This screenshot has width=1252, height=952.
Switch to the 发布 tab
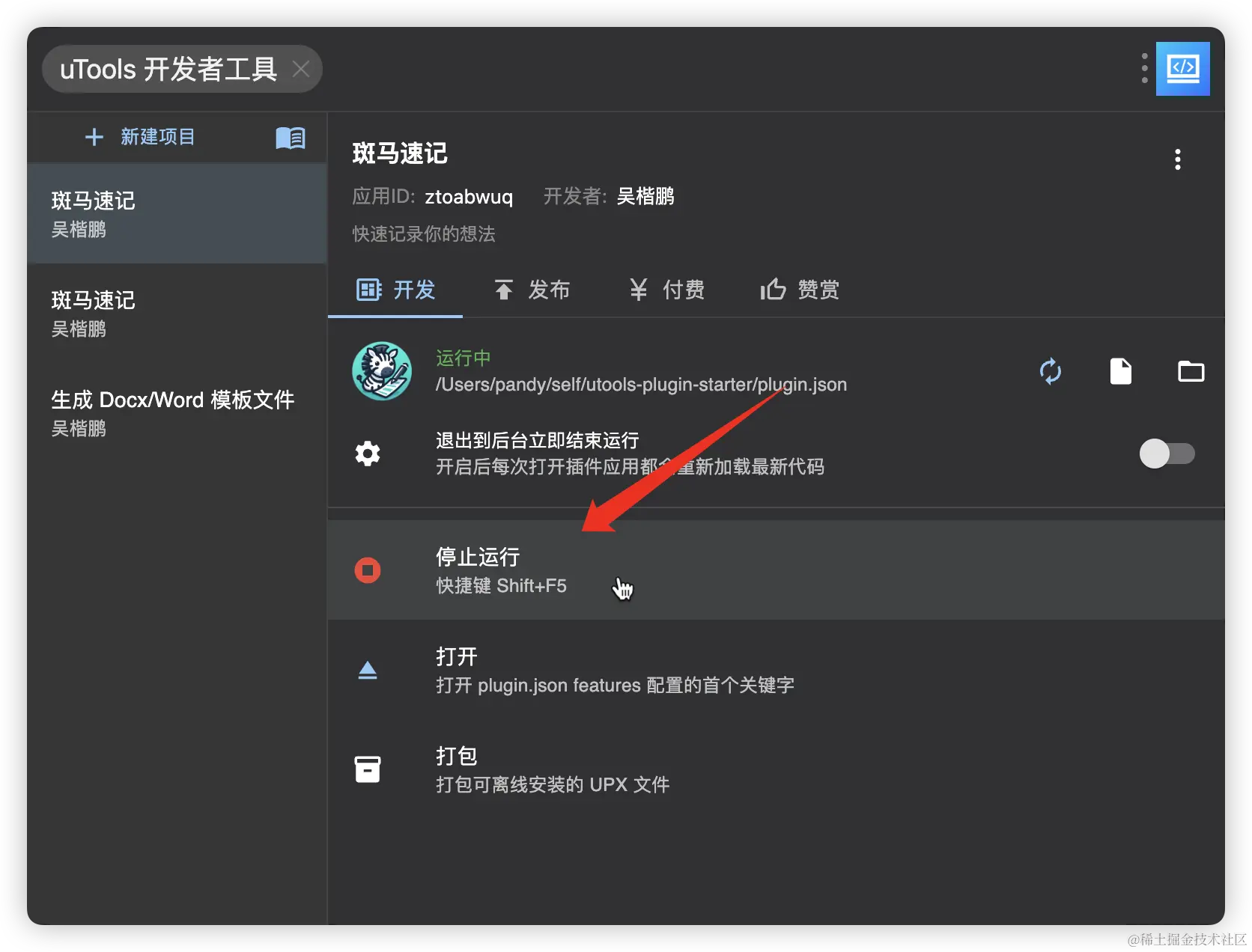[532, 290]
